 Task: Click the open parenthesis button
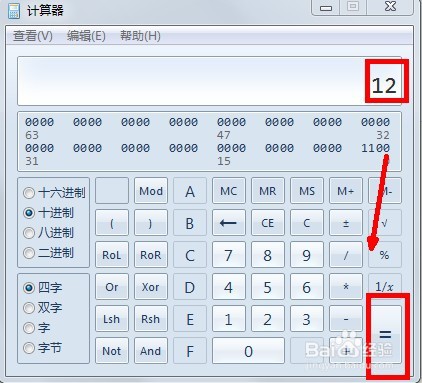[112, 223]
